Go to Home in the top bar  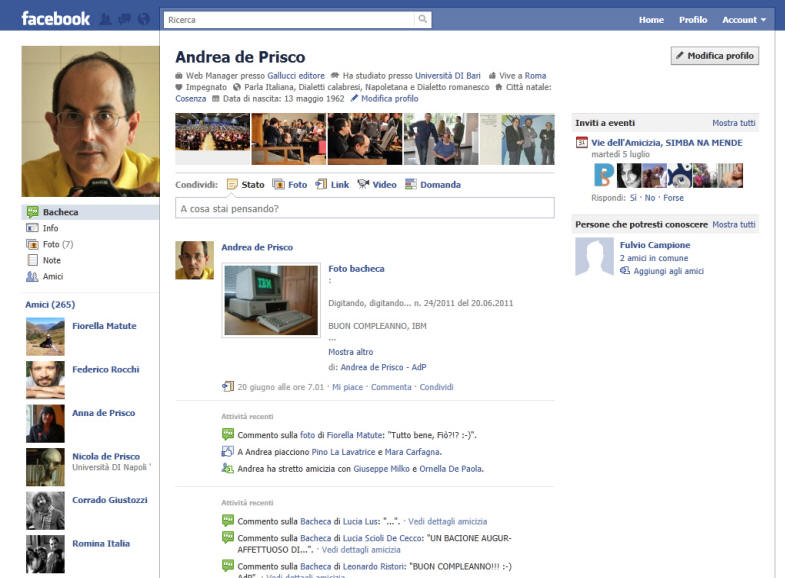click(x=651, y=20)
